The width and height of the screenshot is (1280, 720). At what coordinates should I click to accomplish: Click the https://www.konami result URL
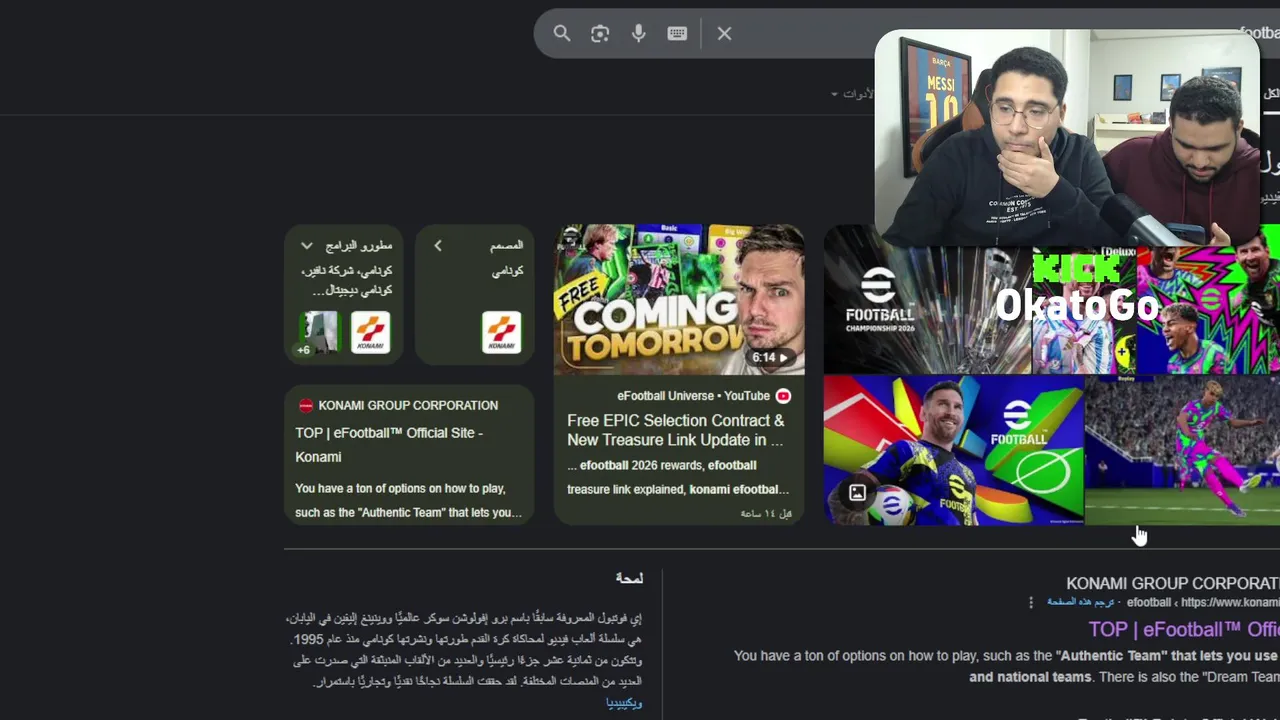pos(1230,602)
